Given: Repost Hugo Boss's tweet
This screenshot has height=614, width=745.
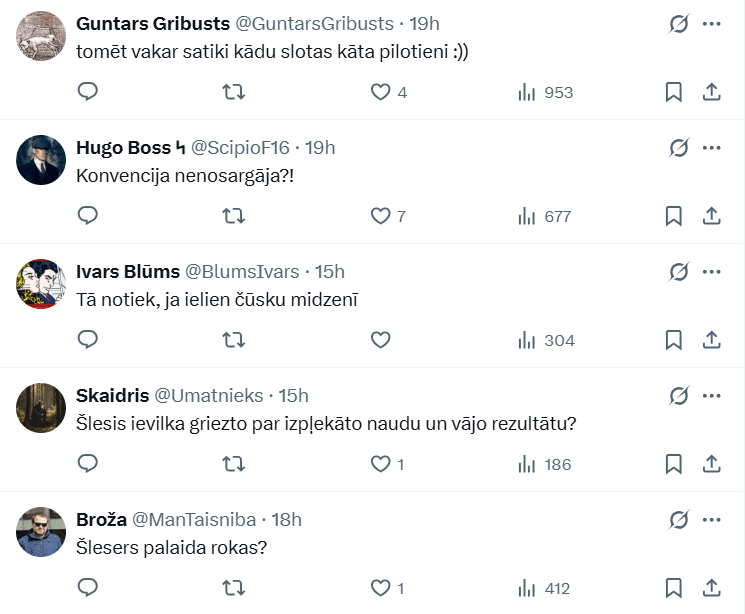Looking at the screenshot, I should tap(233, 216).
